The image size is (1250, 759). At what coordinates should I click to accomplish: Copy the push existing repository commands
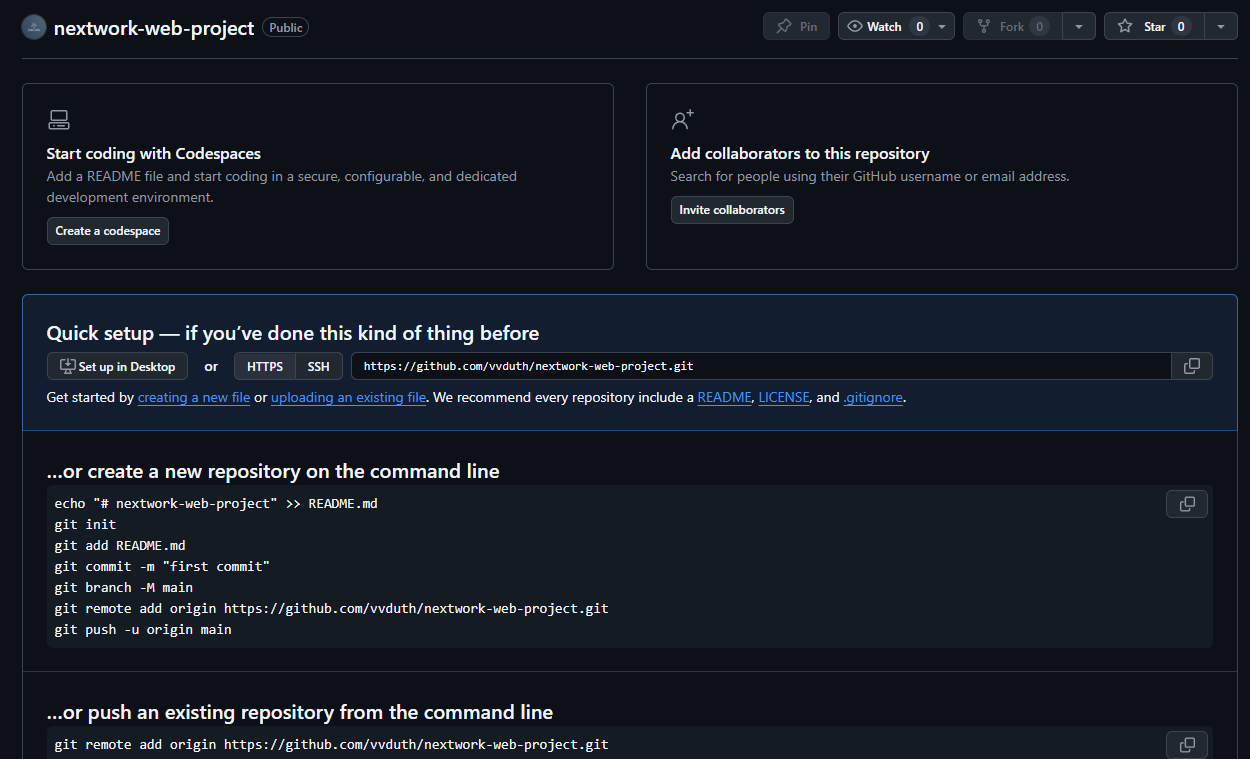point(1186,744)
